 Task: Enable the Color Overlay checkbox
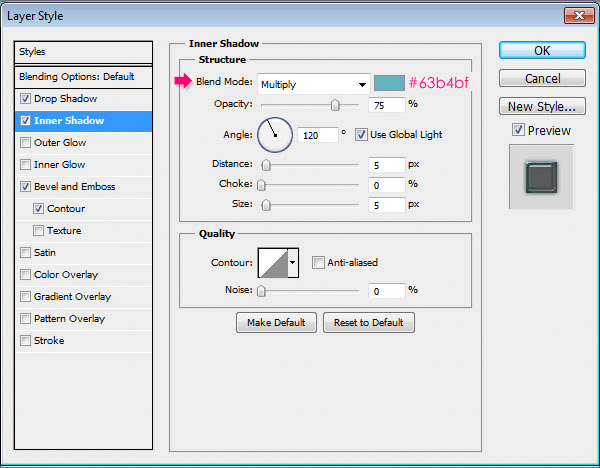[25, 275]
